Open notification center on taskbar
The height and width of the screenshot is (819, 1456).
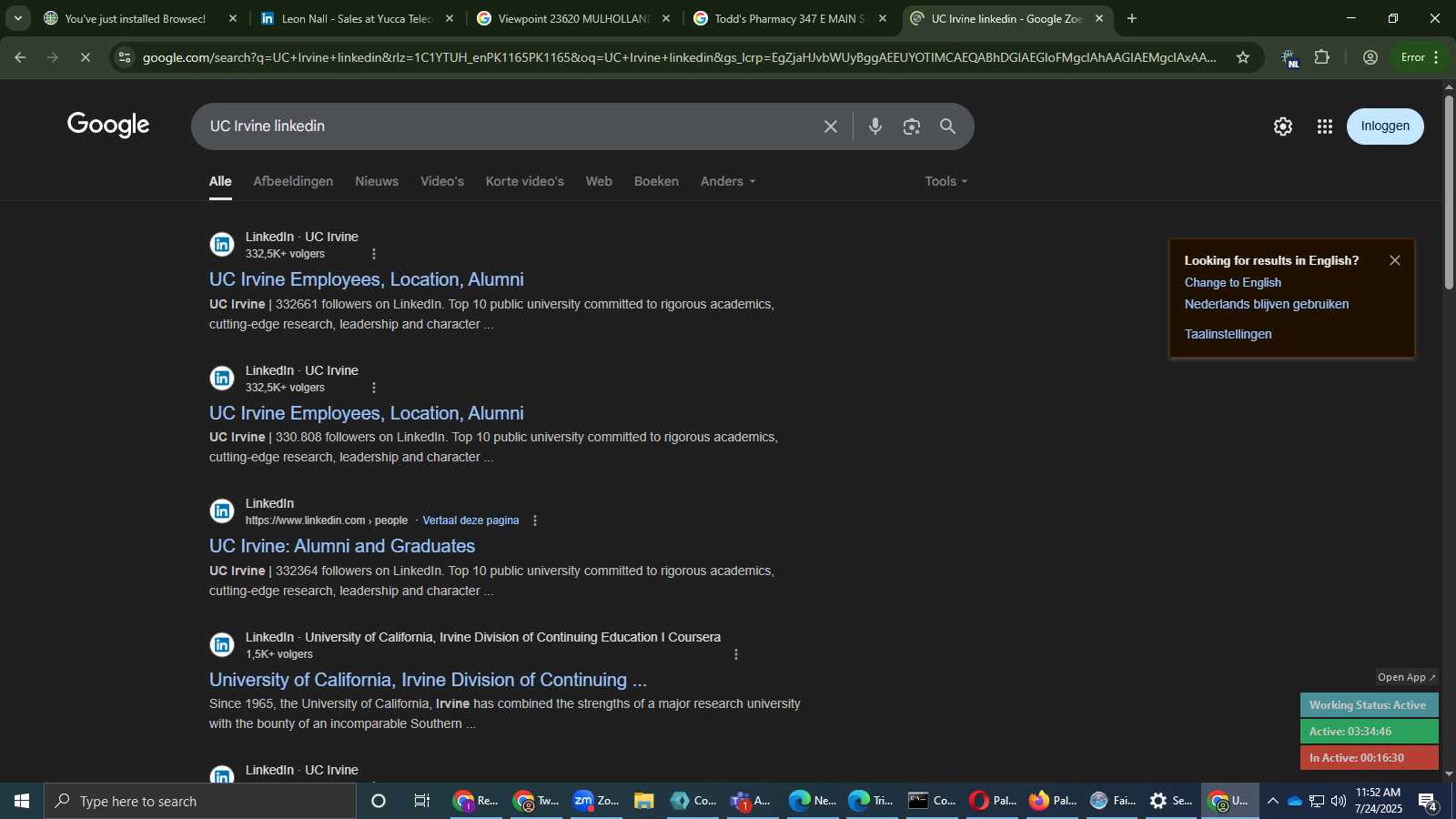click(1428, 801)
